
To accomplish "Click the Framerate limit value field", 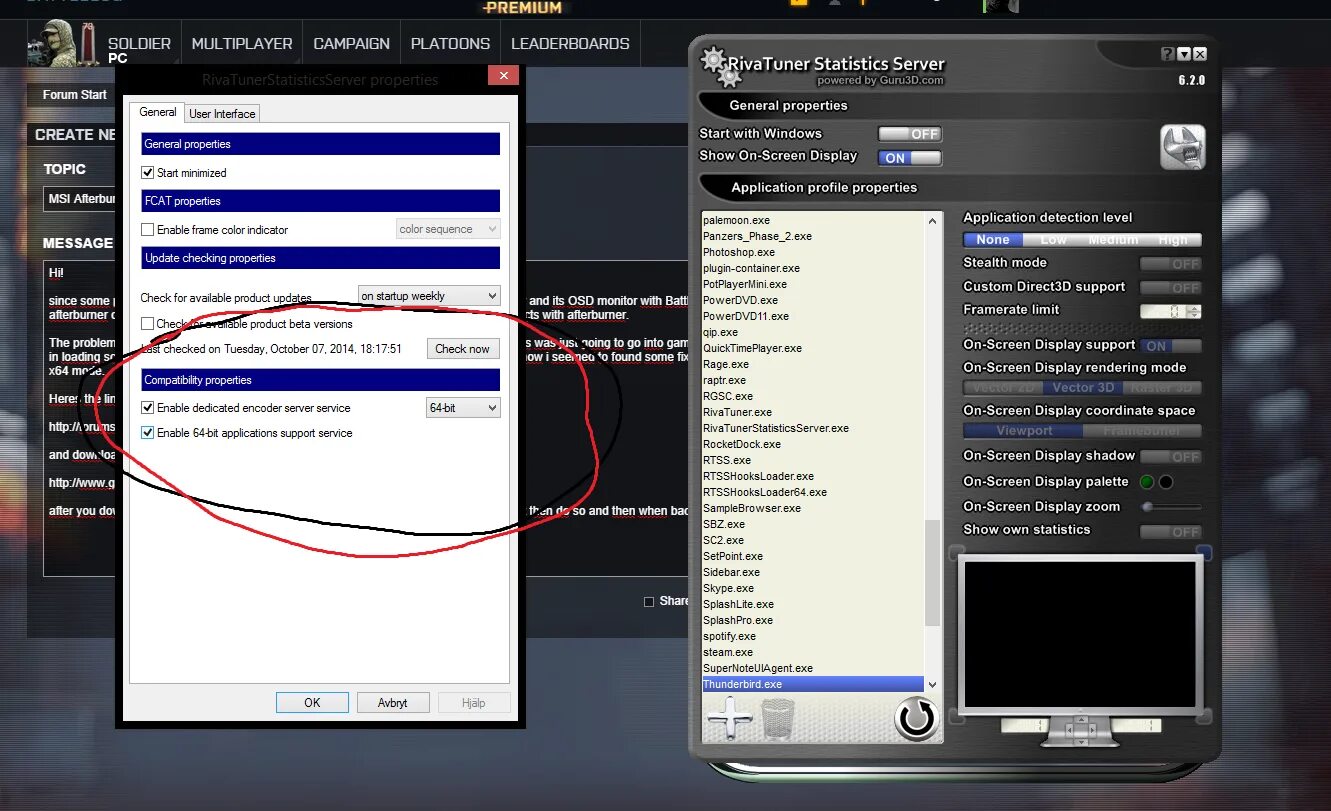I will 1164,312.
